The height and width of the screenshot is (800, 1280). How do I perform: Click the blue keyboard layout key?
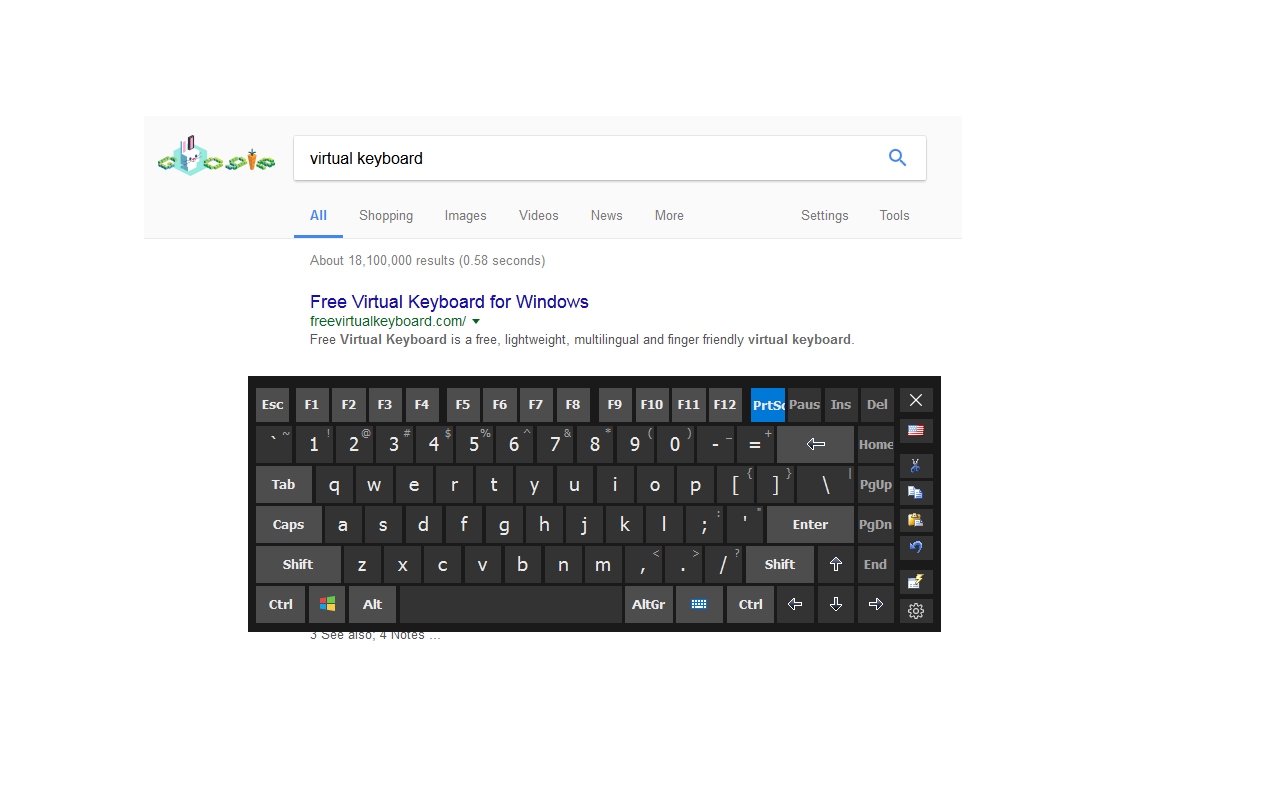coord(699,604)
